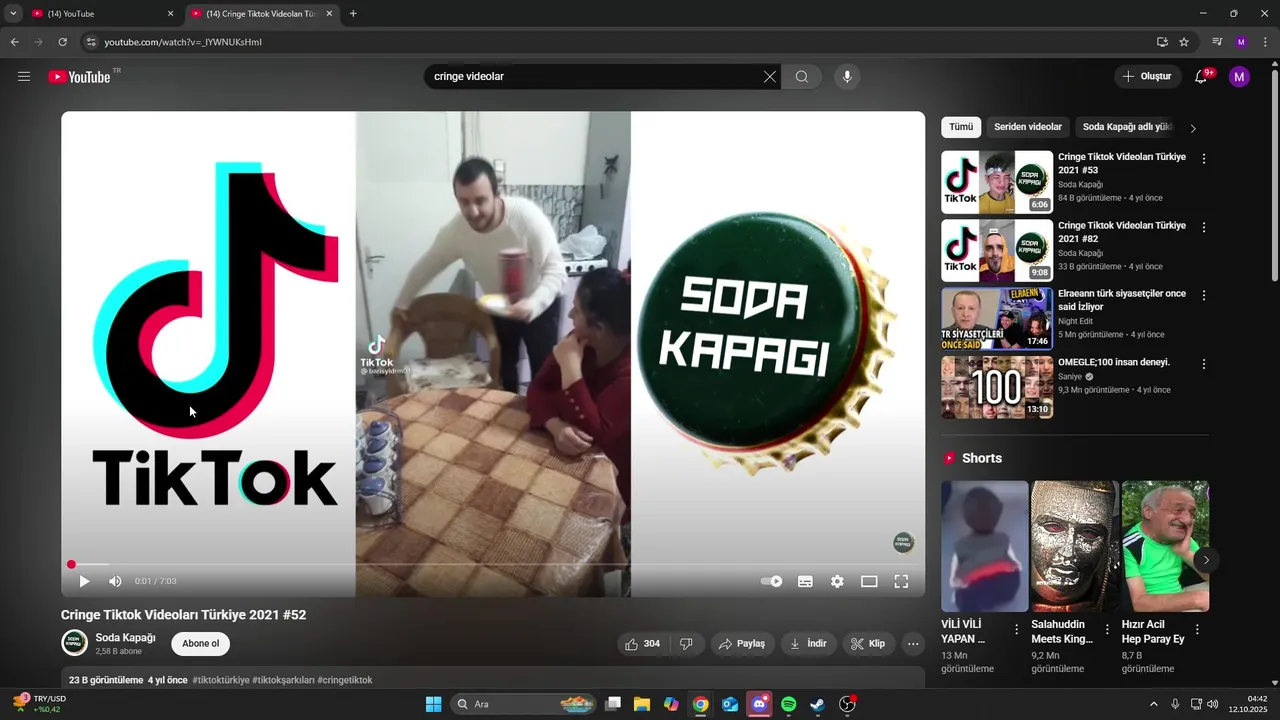
Task: Open Discord from the taskbar
Action: point(759,704)
